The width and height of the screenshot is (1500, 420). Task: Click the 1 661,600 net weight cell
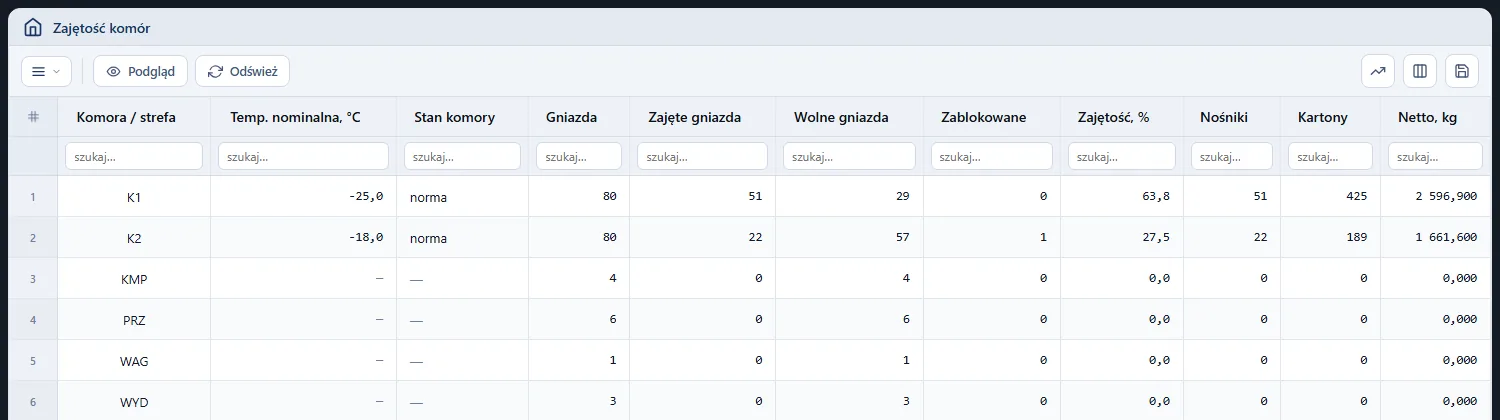pos(1436,238)
